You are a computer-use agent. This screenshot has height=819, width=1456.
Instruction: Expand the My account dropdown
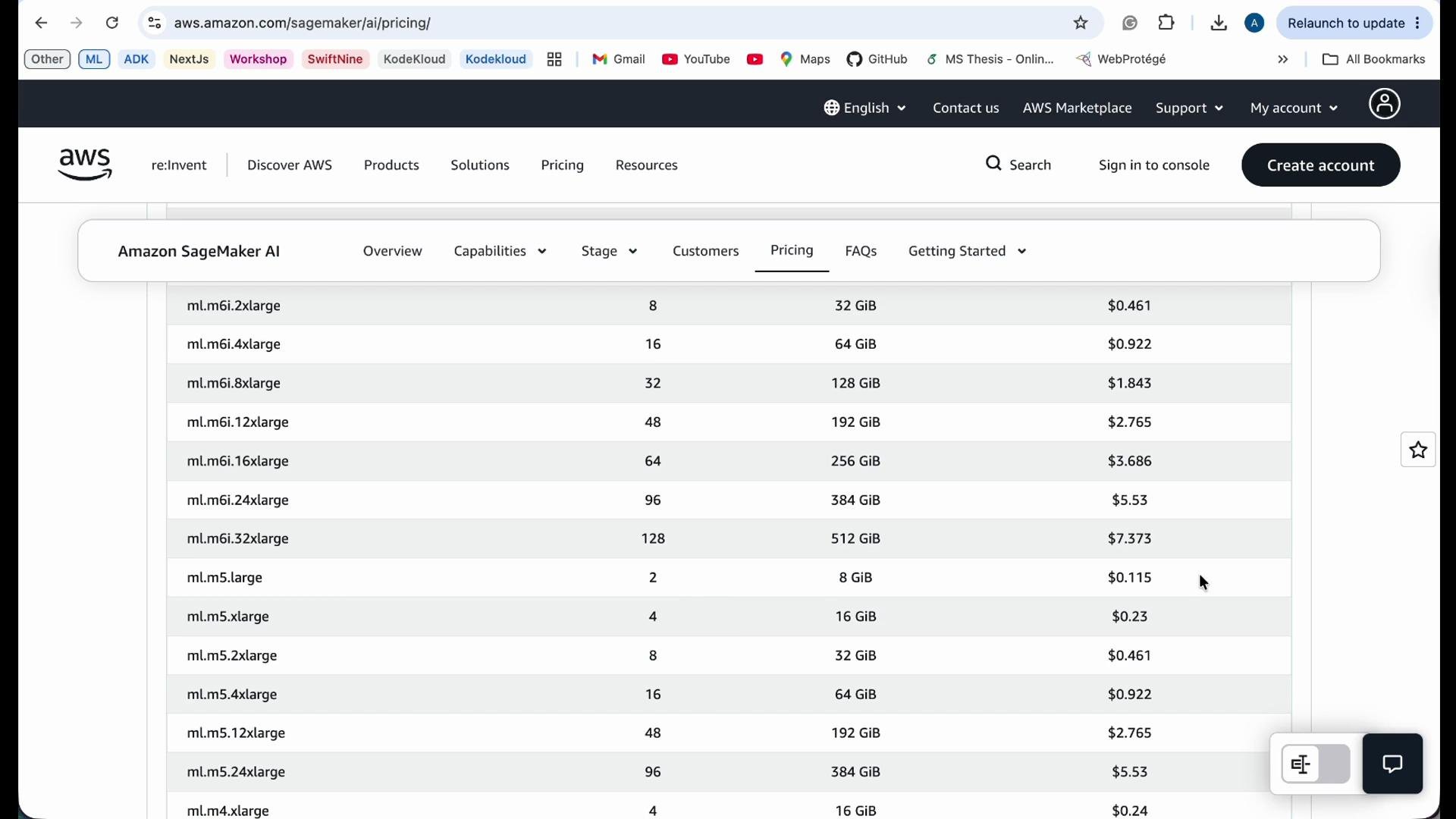pyautogui.click(x=1294, y=108)
